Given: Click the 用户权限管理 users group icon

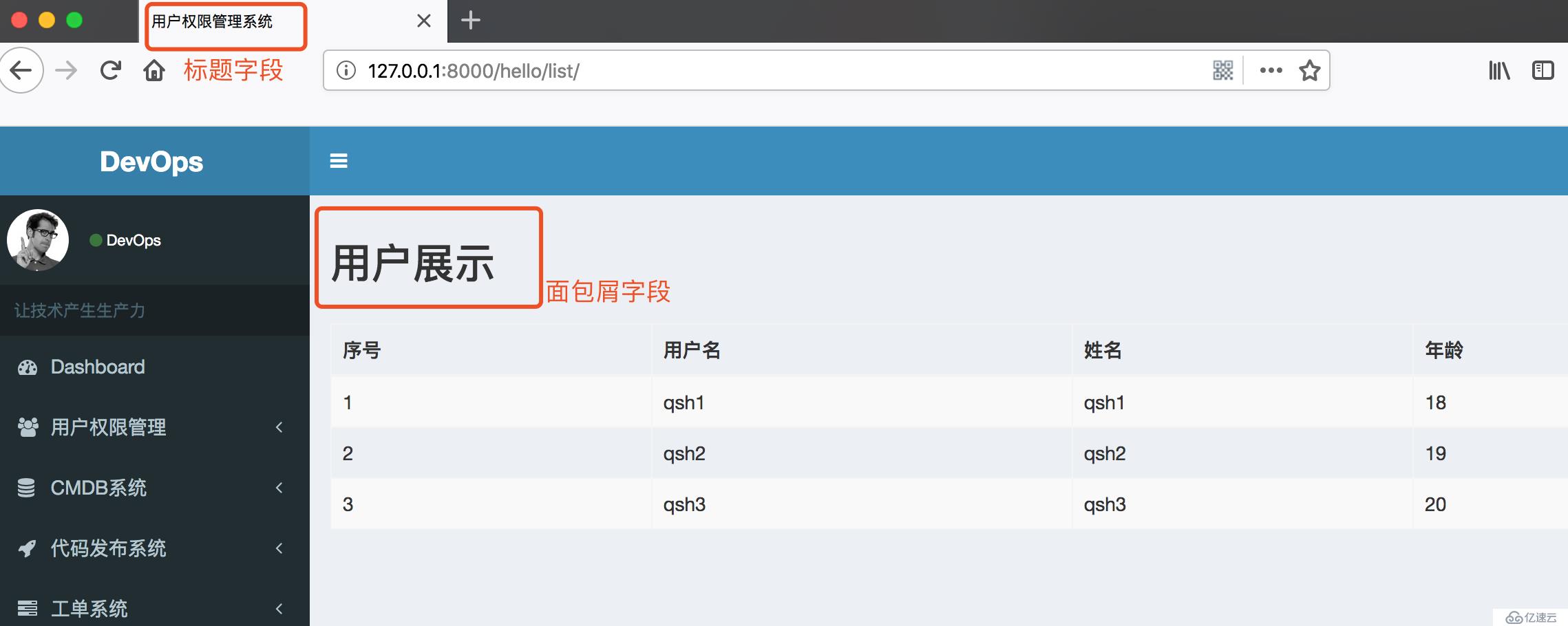Looking at the screenshot, I should (x=28, y=427).
